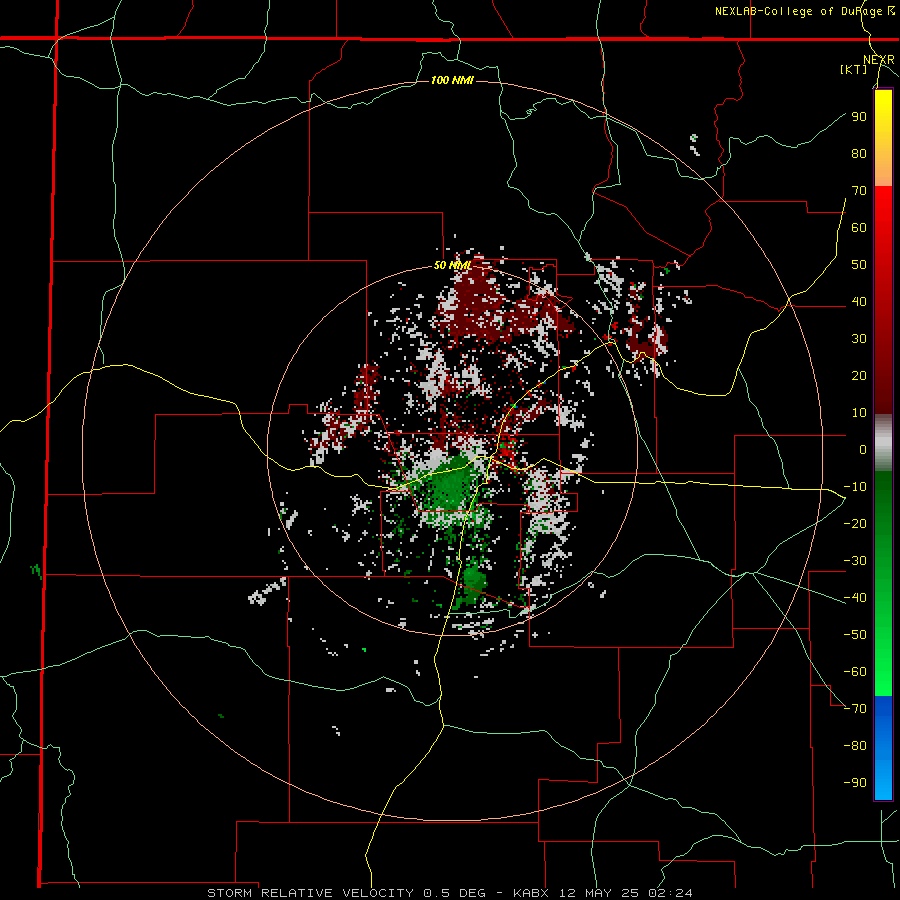Click the 20 value on velocity scale
This screenshot has width=900, height=900.
tap(859, 375)
